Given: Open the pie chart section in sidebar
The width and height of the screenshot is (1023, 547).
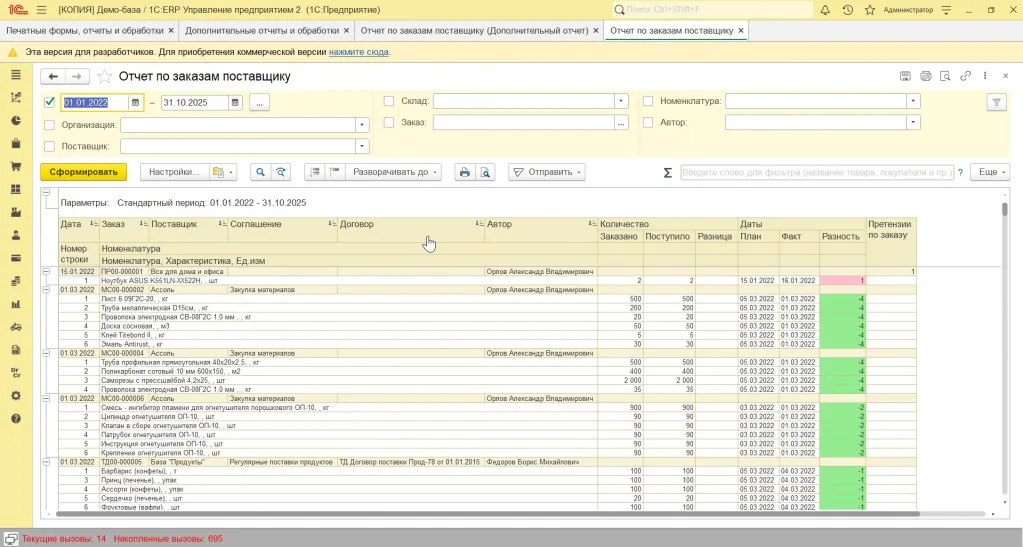Looking at the screenshot, I should point(16,121).
